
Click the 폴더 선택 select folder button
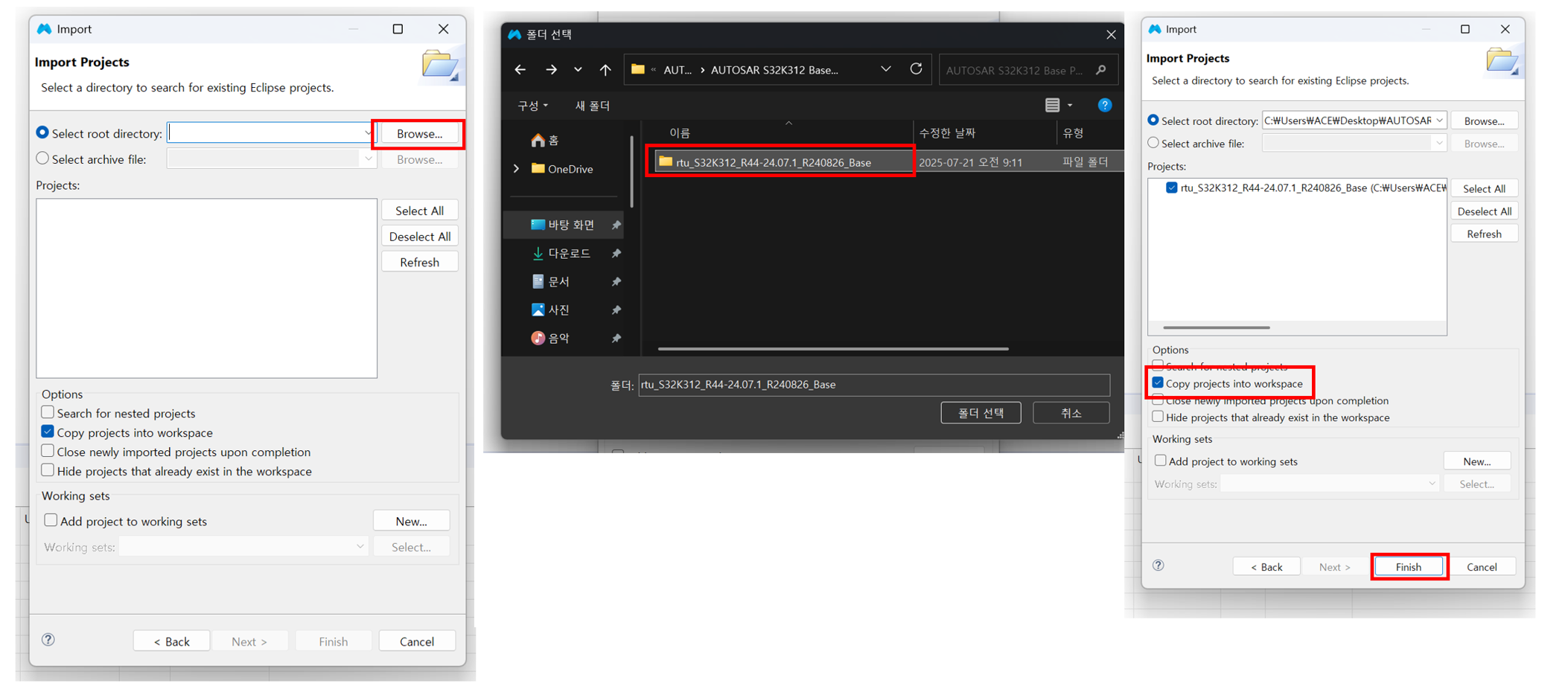pyautogui.click(x=981, y=413)
